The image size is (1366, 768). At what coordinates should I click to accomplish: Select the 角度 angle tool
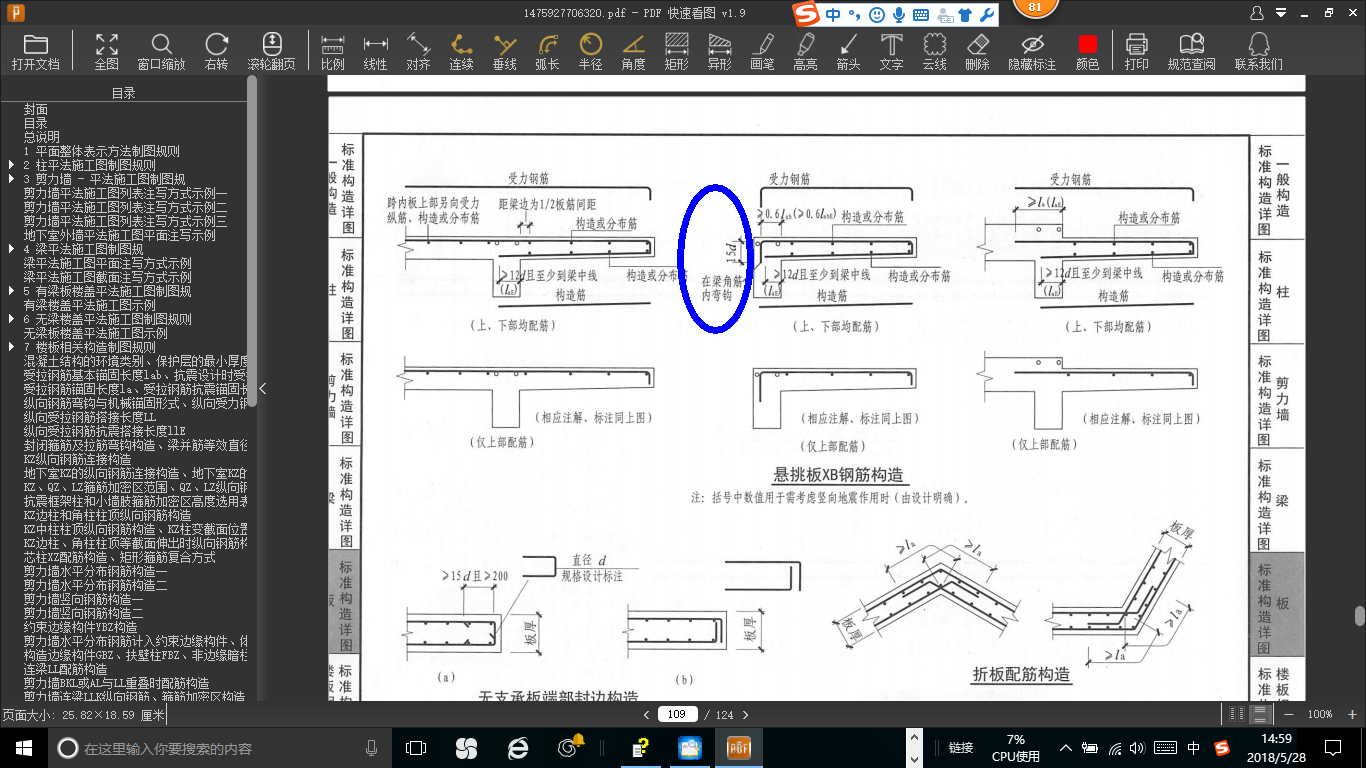[x=634, y=51]
